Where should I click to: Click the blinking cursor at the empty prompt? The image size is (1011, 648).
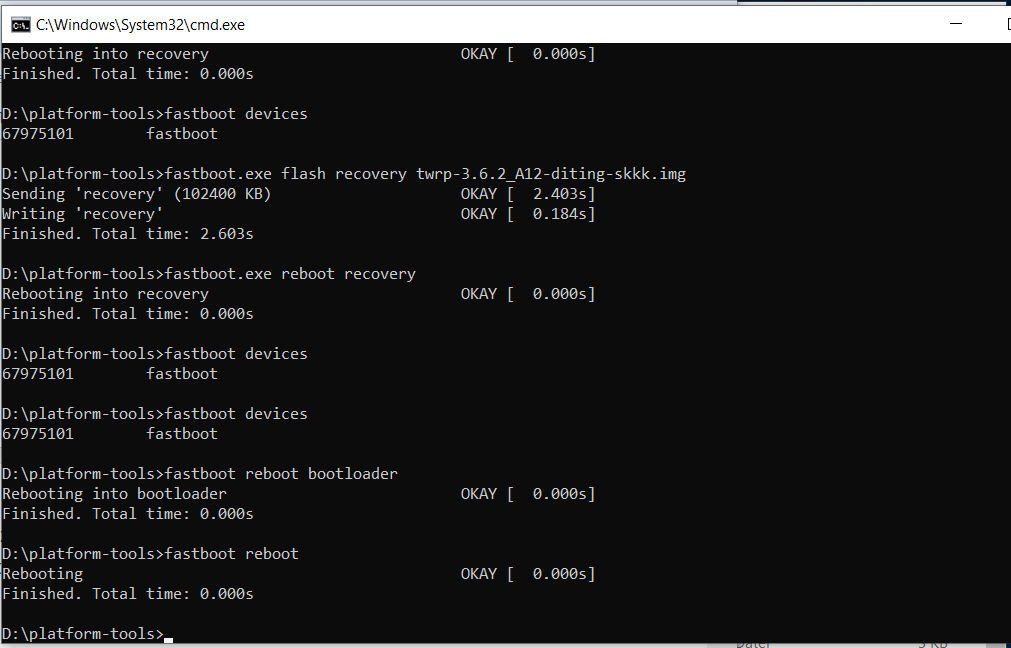[168, 635]
